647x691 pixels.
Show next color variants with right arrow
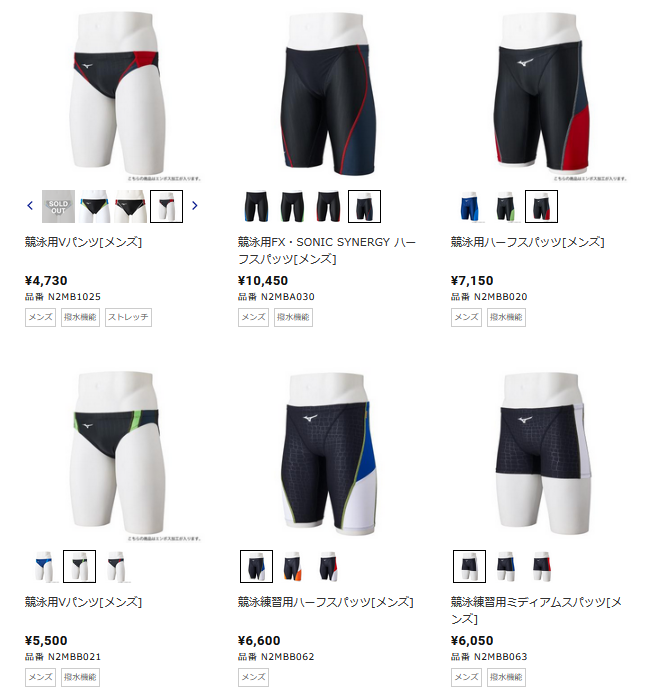point(195,206)
